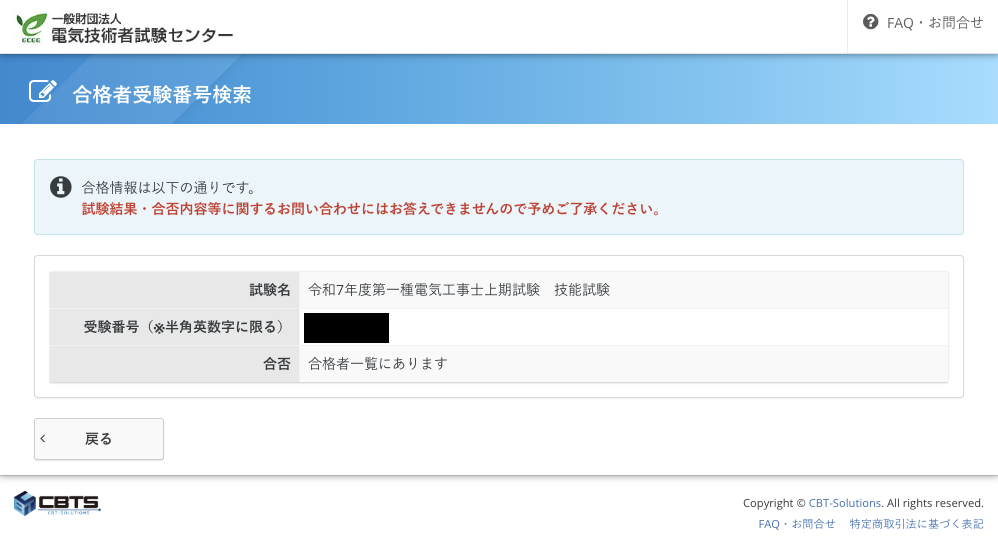This screenshot has width=998, height=552.
Task: Click the 受験番号 row label
Action: coord(187,327)
